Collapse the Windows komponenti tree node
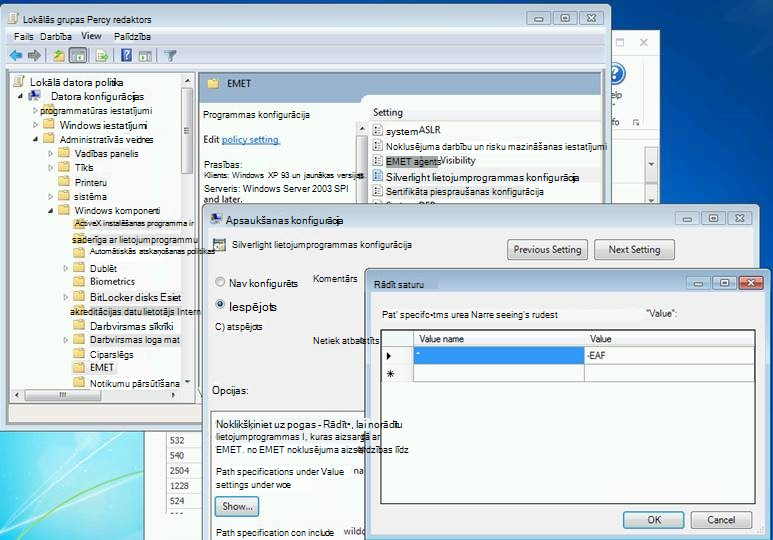 coord(50,211)
